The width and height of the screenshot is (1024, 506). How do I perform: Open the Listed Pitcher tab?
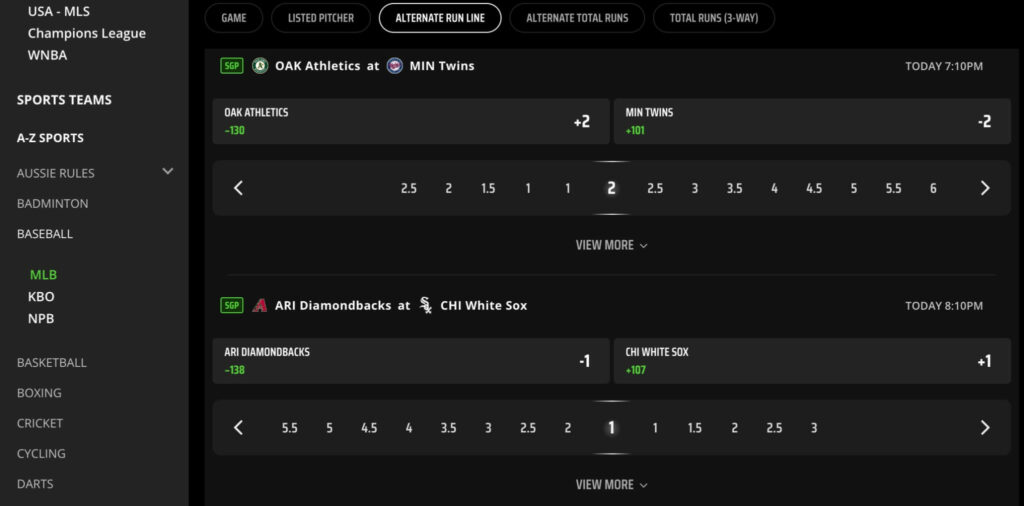tap(321, 18)
